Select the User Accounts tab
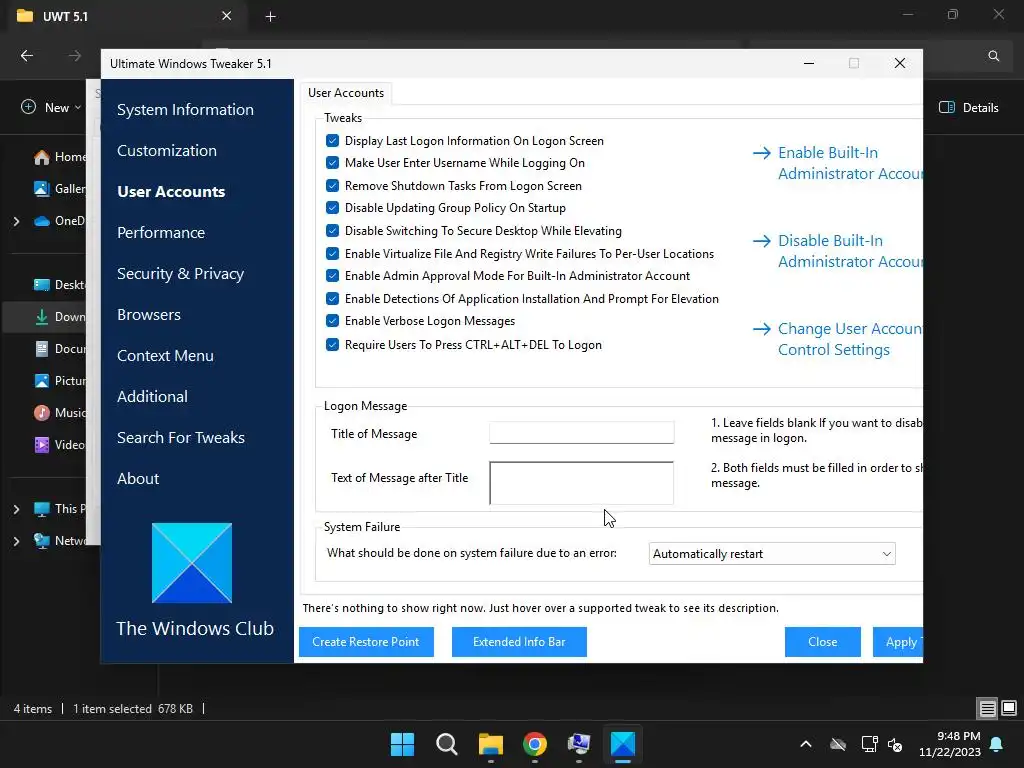The height and width of the screenshot is (768, 1024). [346, 93]
